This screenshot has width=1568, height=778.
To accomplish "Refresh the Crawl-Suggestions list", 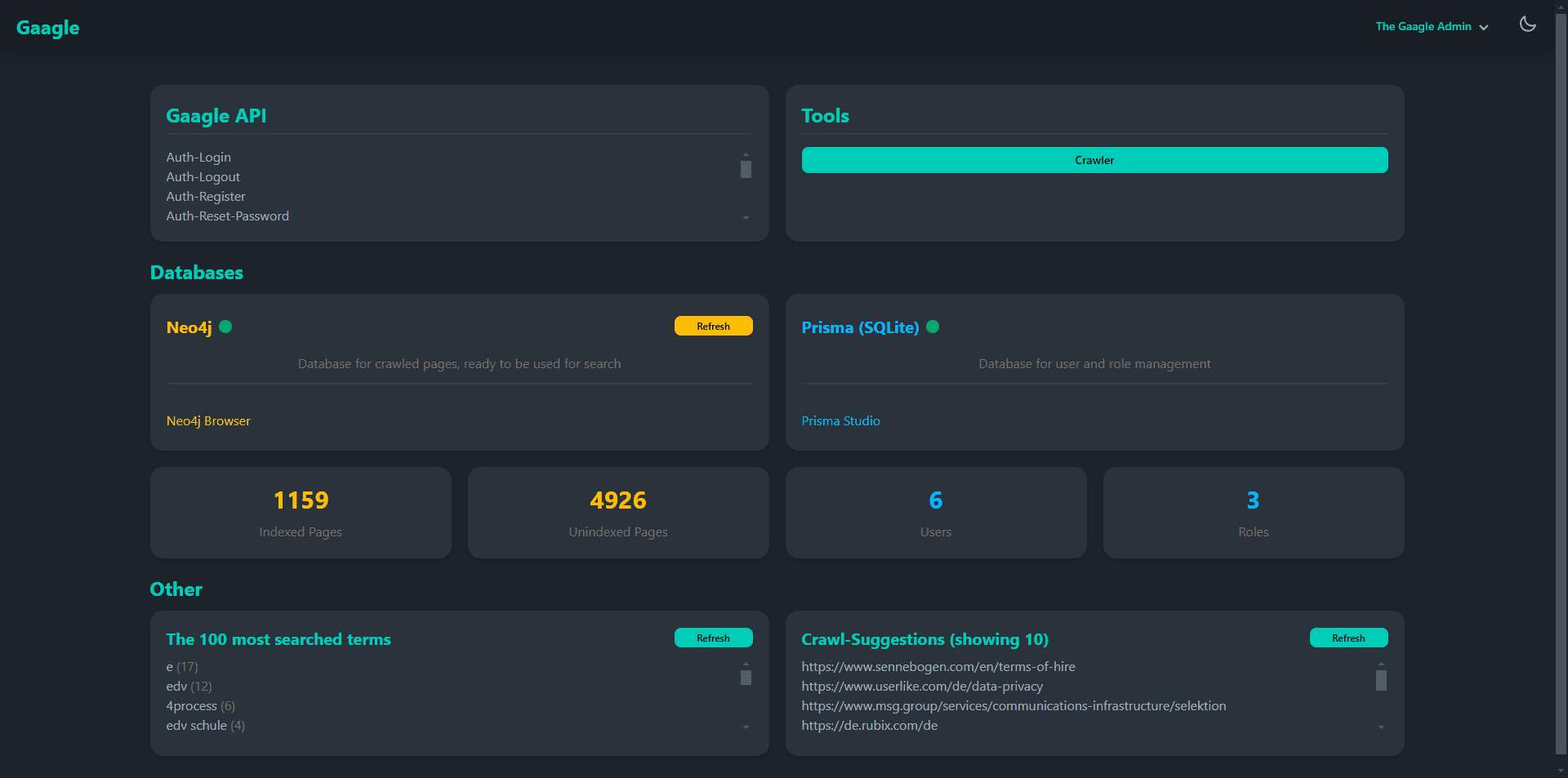I will pyautogui.click(x=1348, y=638).
